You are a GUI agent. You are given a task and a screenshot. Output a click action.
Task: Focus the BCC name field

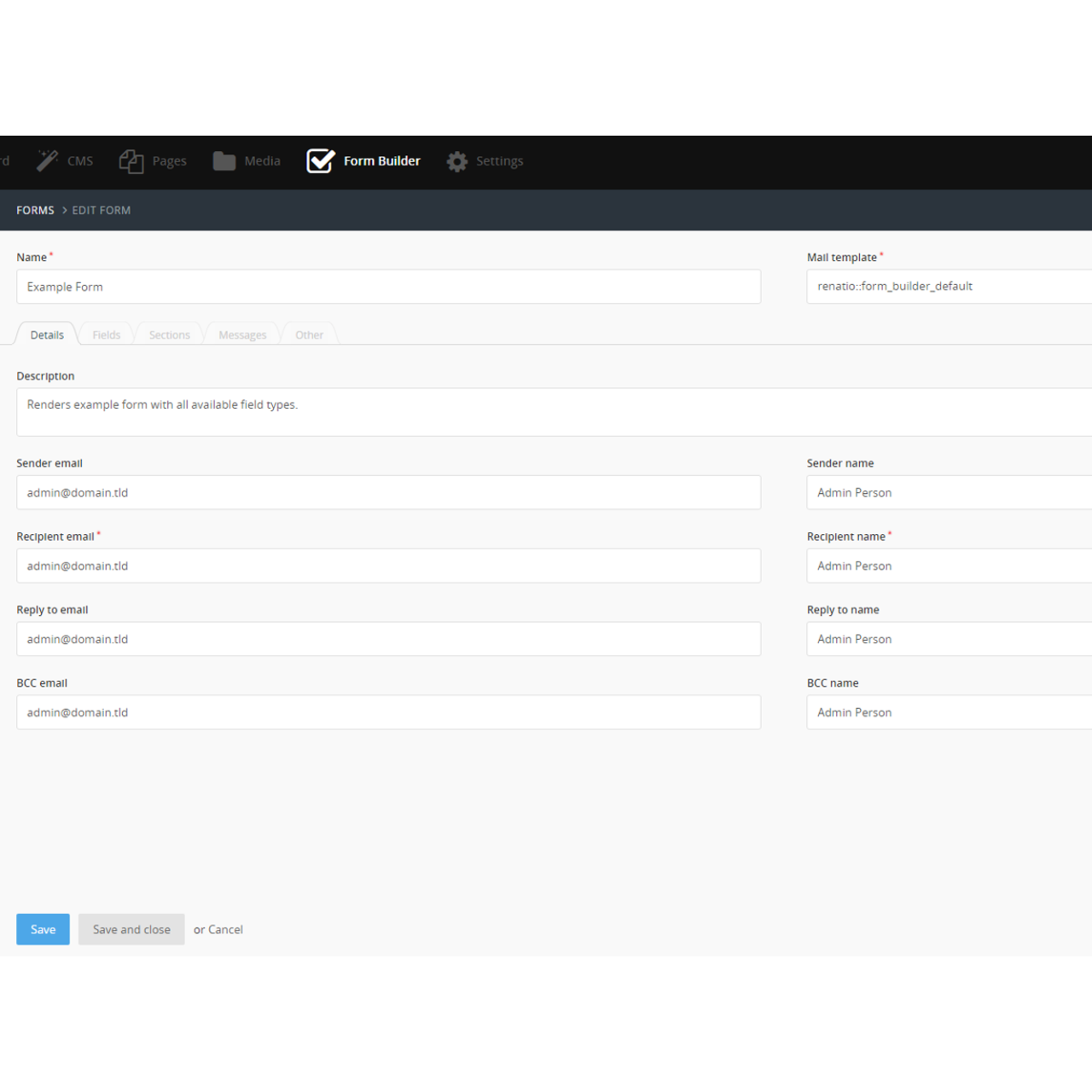950,712
